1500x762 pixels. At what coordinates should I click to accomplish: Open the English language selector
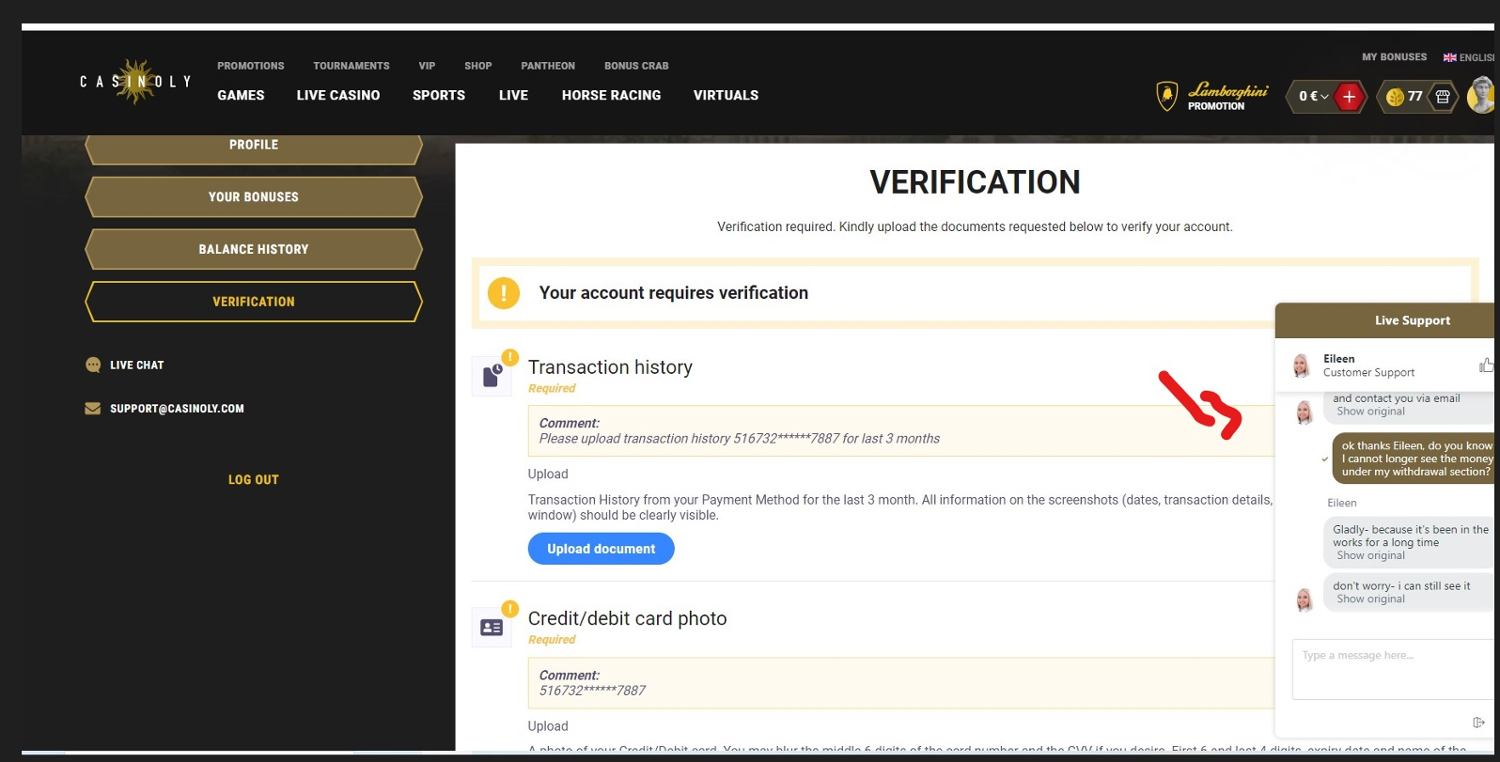(1468, 58)
